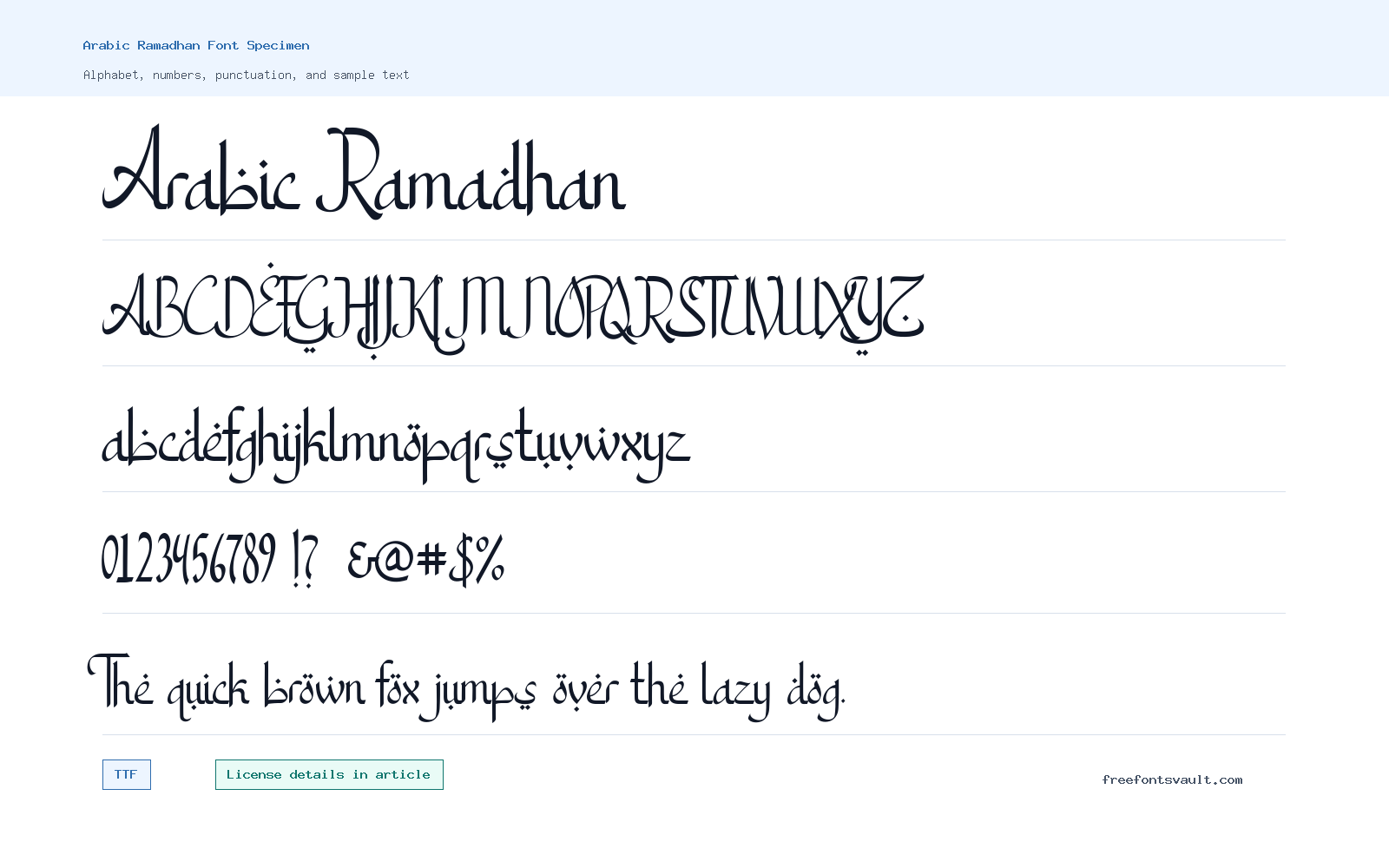
Task: Click the TTF format badge
Action: point(127,774)
